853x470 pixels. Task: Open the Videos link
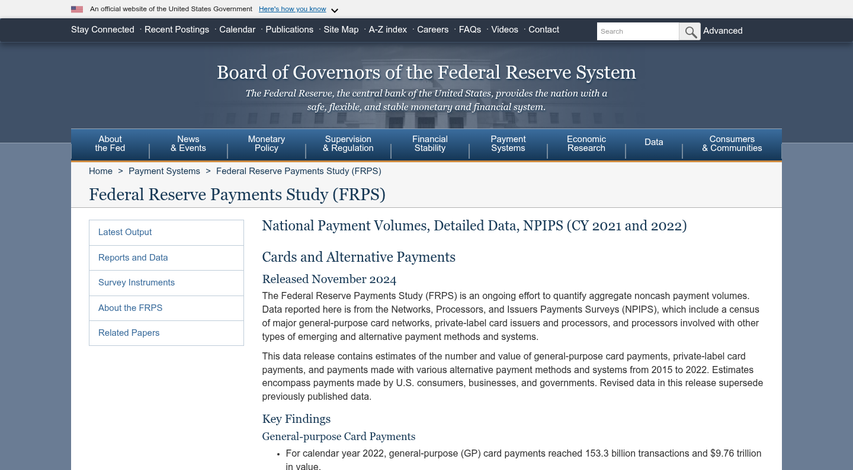coord(505,30)
